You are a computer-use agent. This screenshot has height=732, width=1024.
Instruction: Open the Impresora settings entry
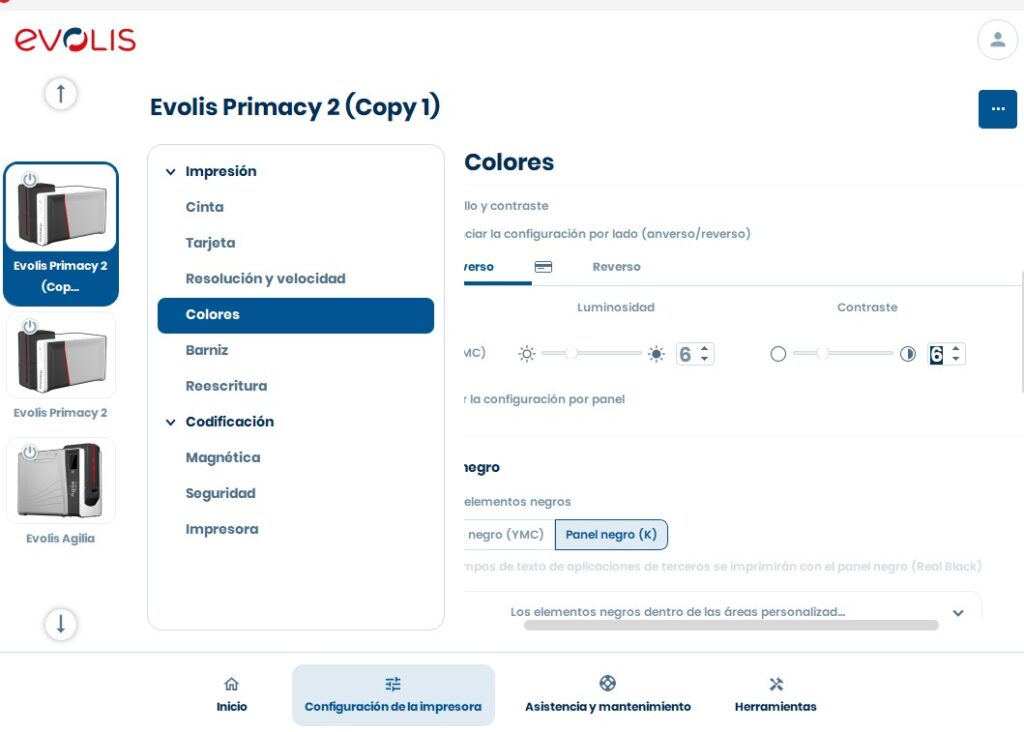pyautogui.click(x=221, y=530)
